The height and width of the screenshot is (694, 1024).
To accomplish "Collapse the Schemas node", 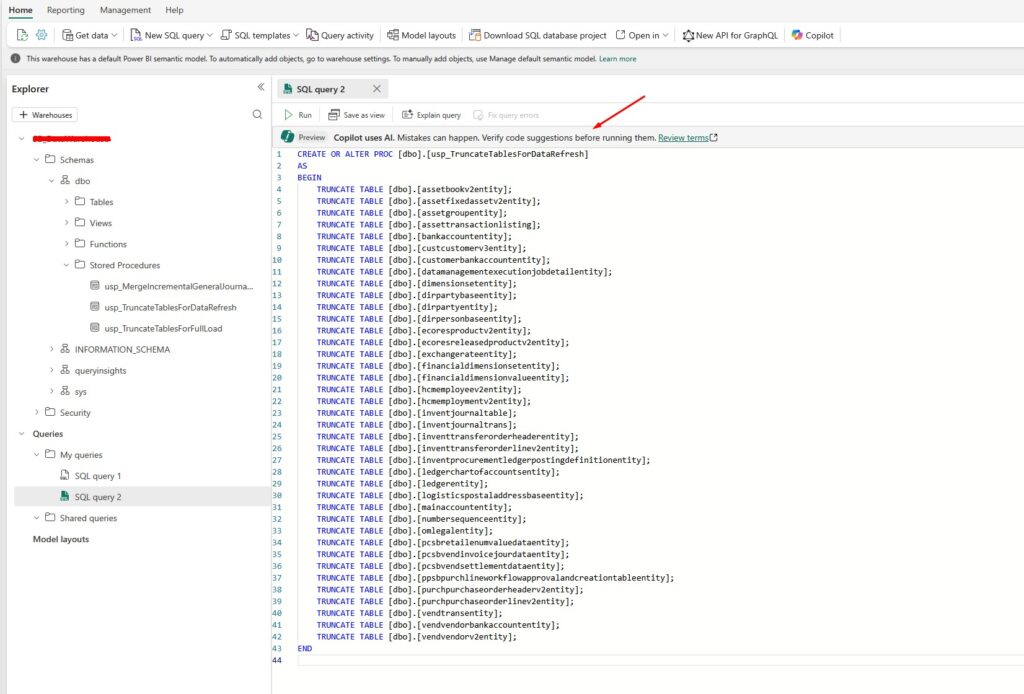I will coord(37,159).
